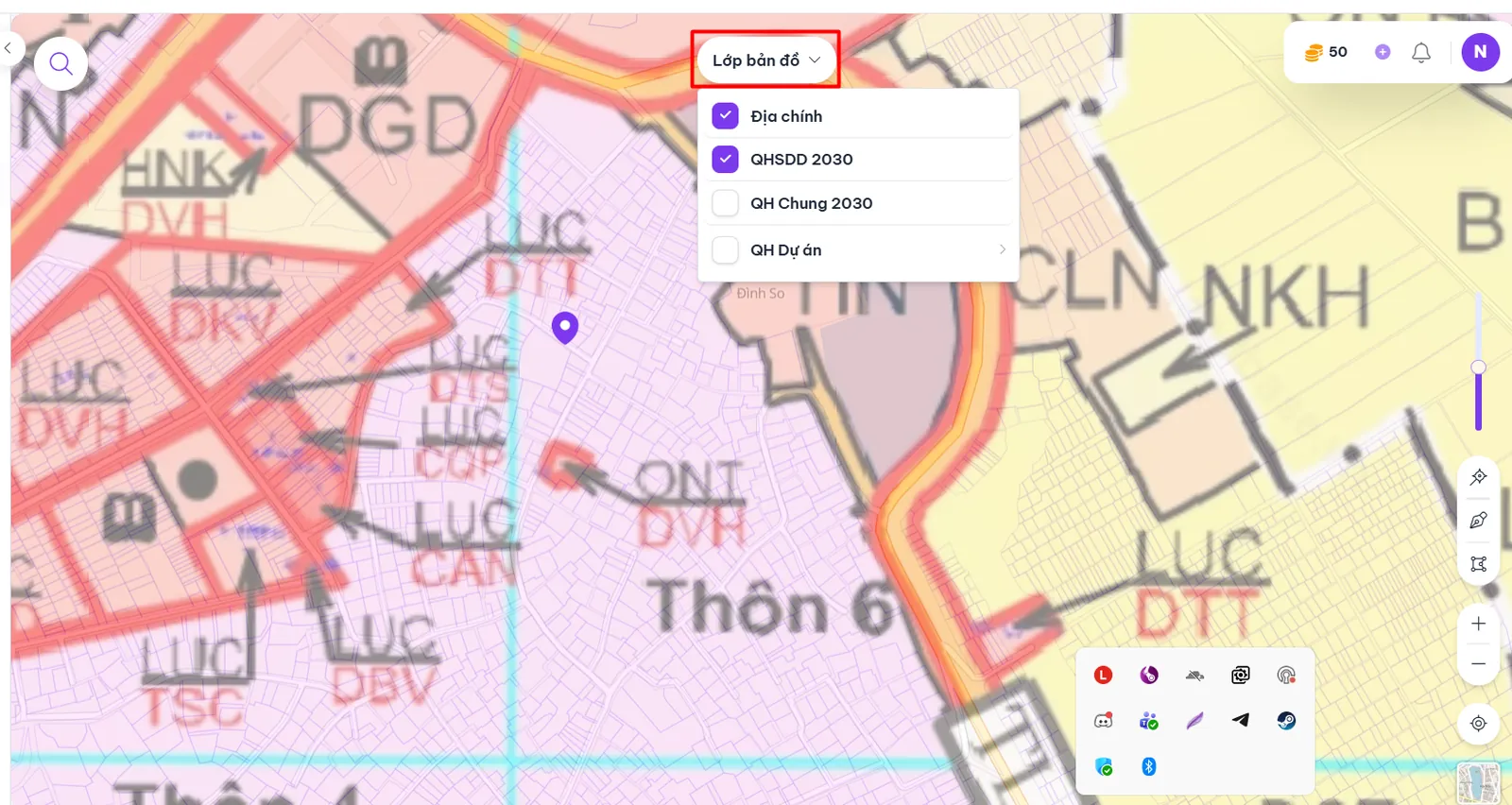1512x805 pixels.
Task: Zoom out the map with minus button
Action: pos(1479,664)
